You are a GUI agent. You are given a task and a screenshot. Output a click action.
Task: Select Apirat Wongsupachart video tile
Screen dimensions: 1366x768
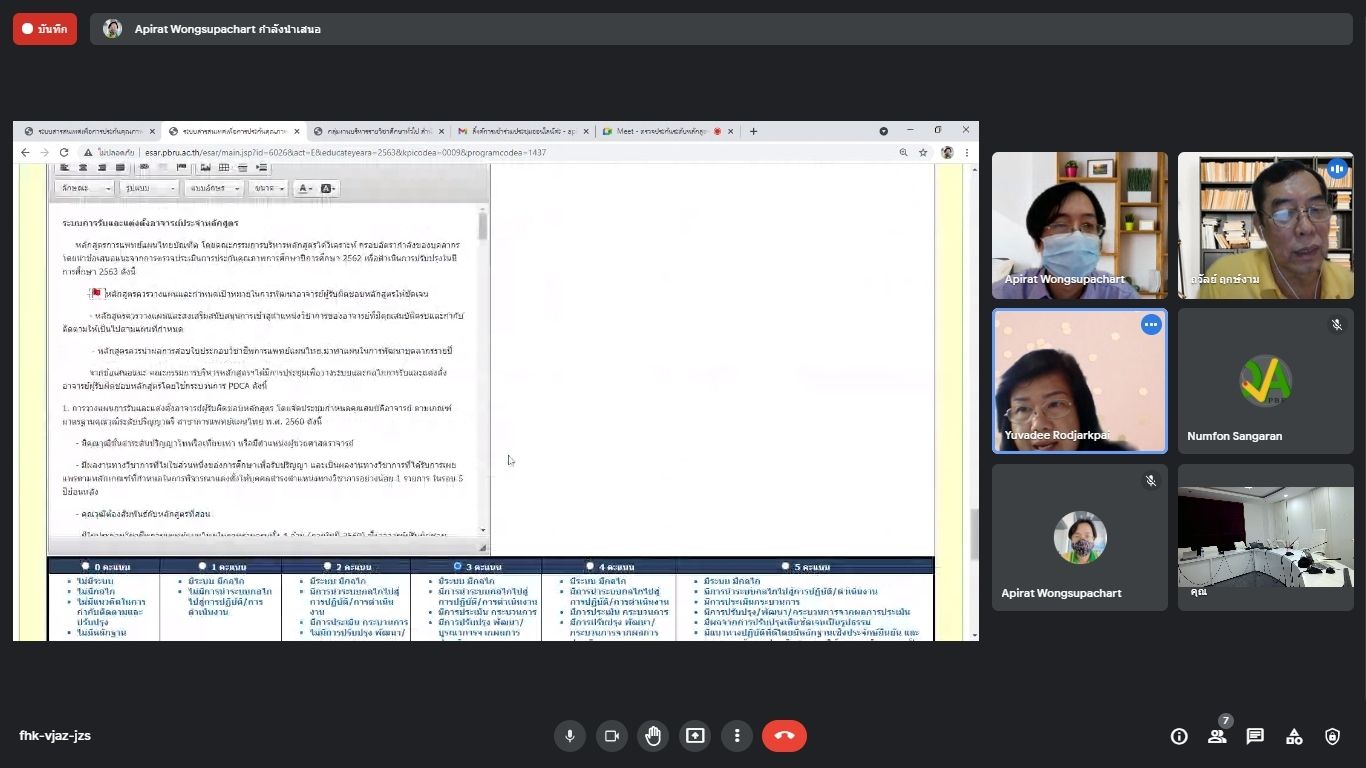click(1079, 225)
